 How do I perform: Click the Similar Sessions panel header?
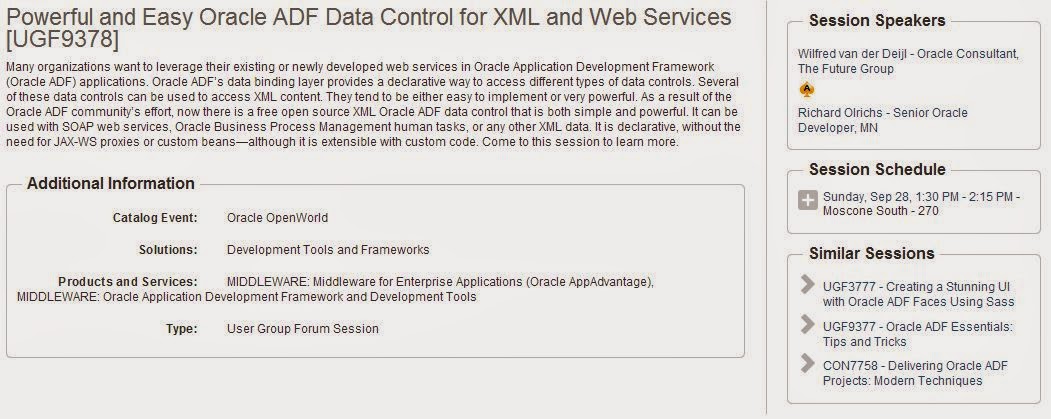872,254
